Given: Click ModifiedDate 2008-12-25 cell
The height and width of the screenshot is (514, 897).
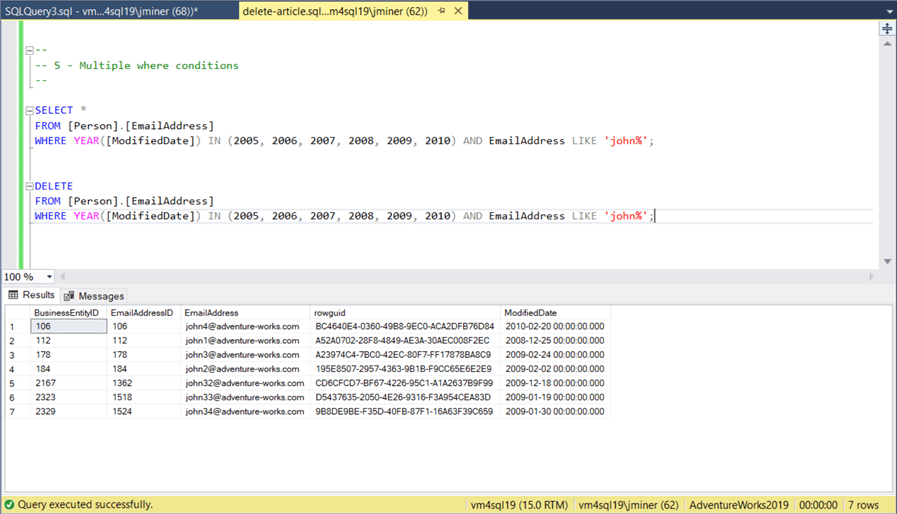Looking at the screenshot, I should pyautogui.click(x=555, y=341).
